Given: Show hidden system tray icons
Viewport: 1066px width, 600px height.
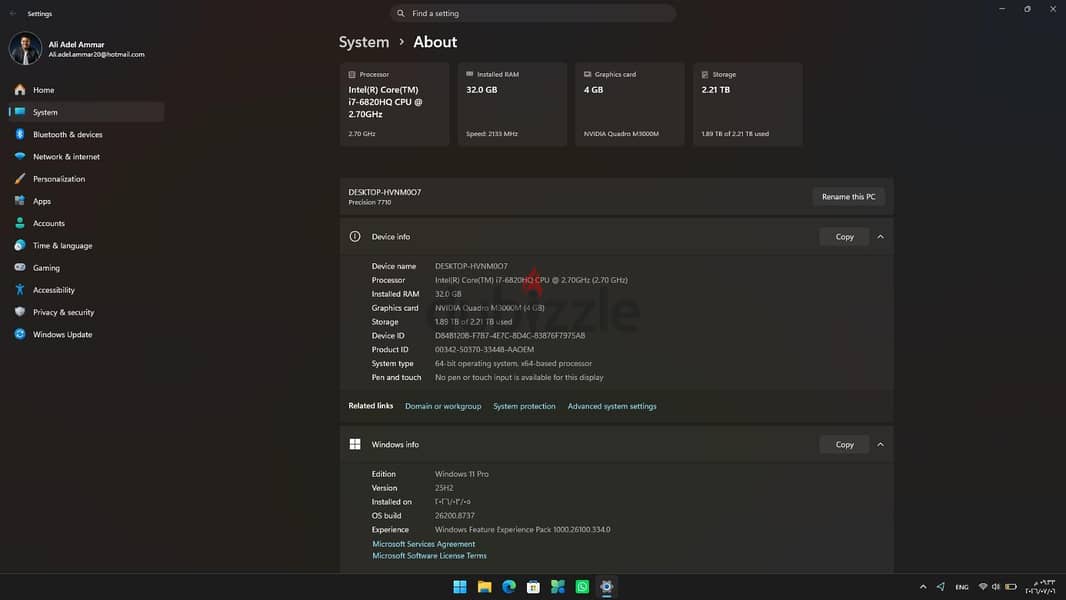Looking at the screenshot, I should coord(923,587).
